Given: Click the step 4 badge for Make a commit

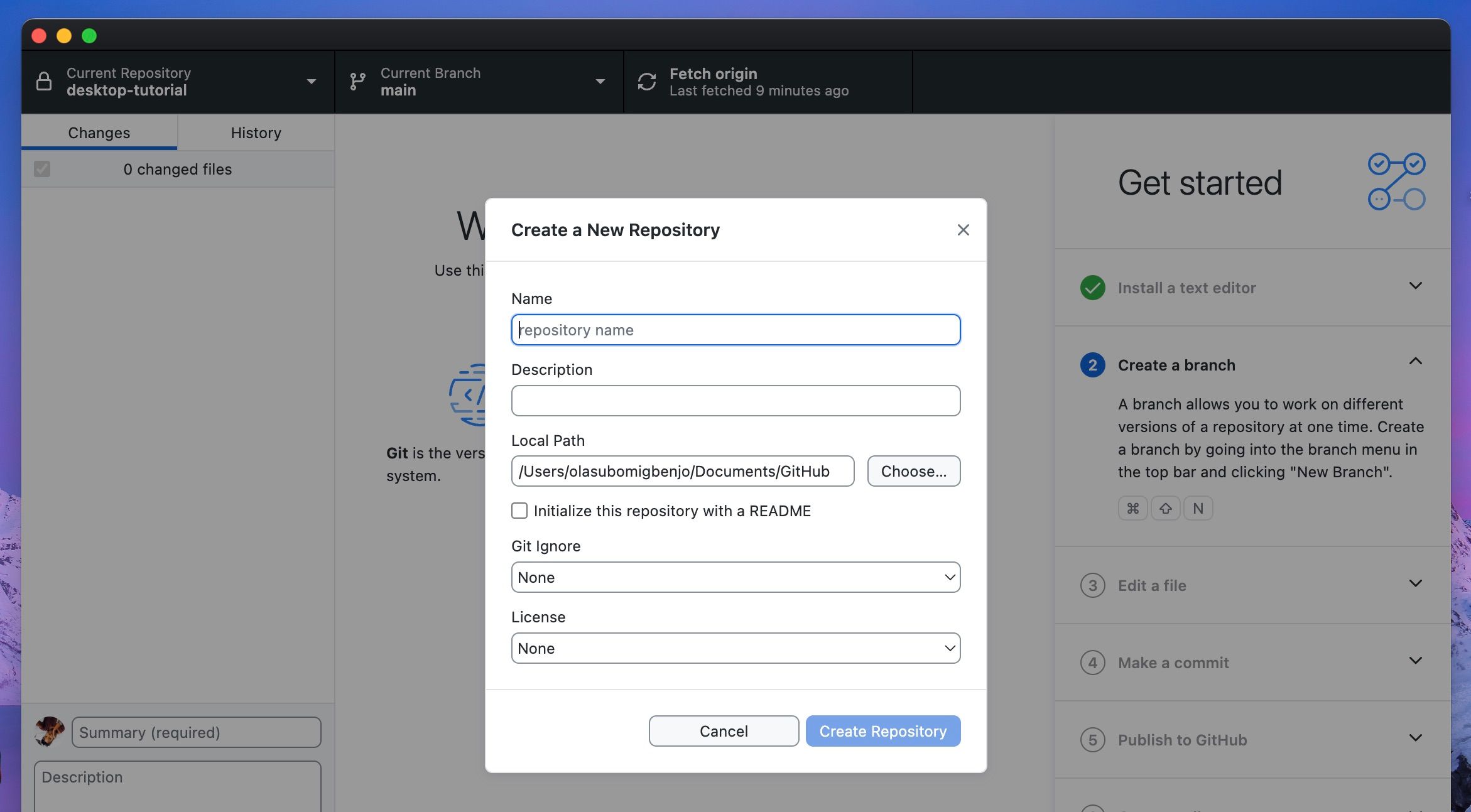Looking at the screenshot, I should [1092, 663].
